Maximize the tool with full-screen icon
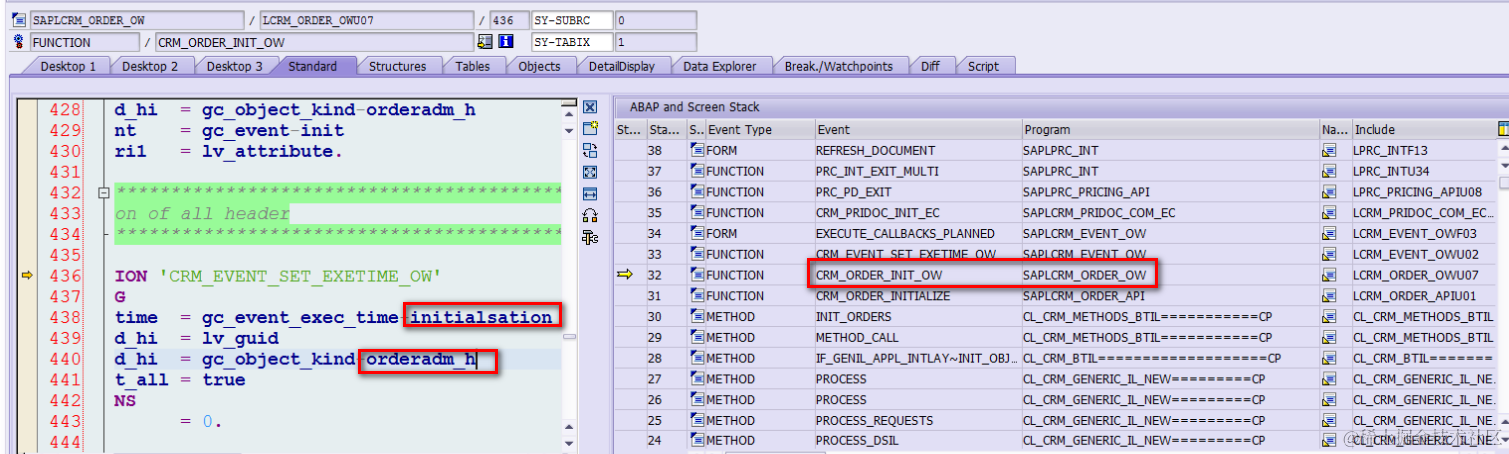The height and width of the screenshot is (454, 1509). [x=590, y=172]
